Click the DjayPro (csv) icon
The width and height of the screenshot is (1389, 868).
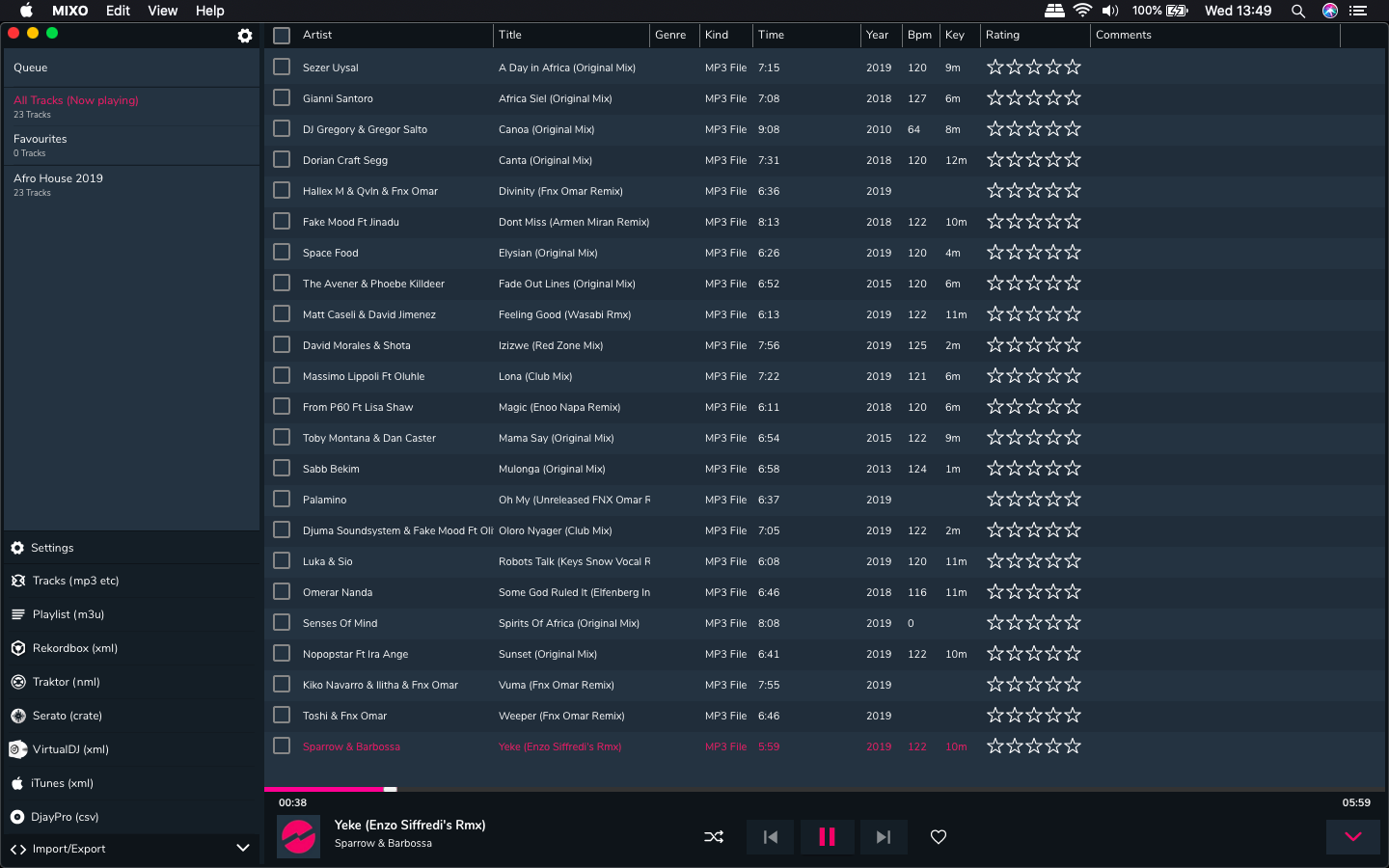(x=18, y=817)
